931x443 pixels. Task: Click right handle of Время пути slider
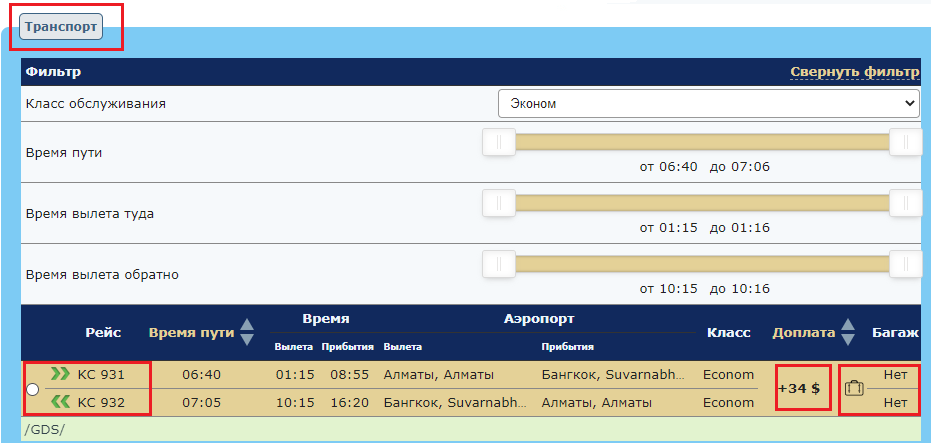point(905,142)
